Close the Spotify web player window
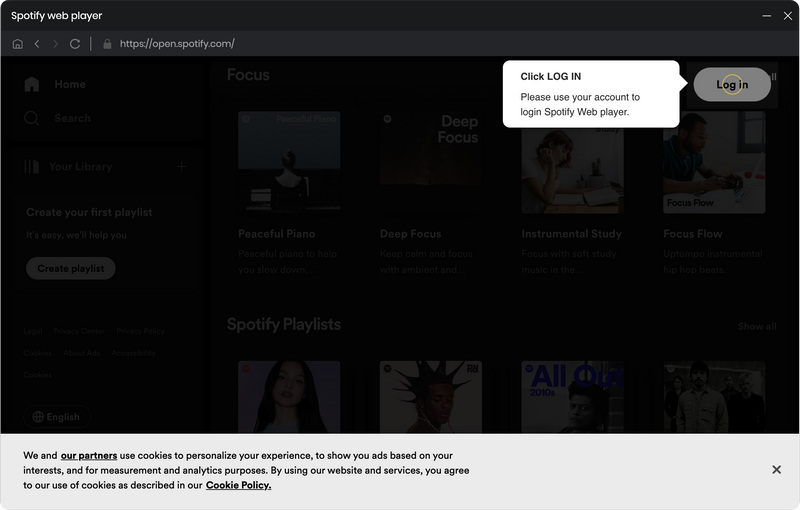 [x=788, y=16]
